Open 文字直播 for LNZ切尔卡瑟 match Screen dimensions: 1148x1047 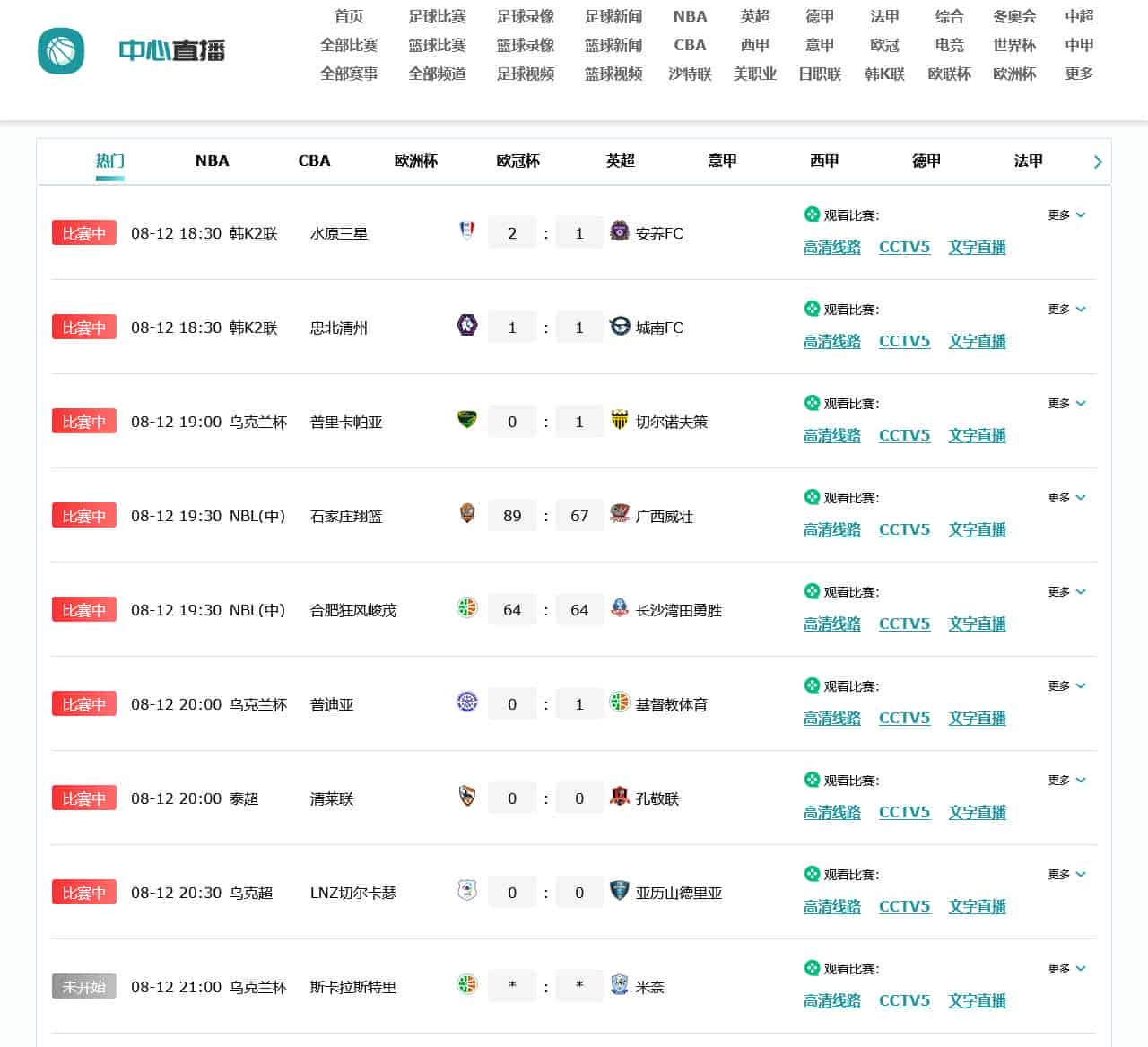978,907
